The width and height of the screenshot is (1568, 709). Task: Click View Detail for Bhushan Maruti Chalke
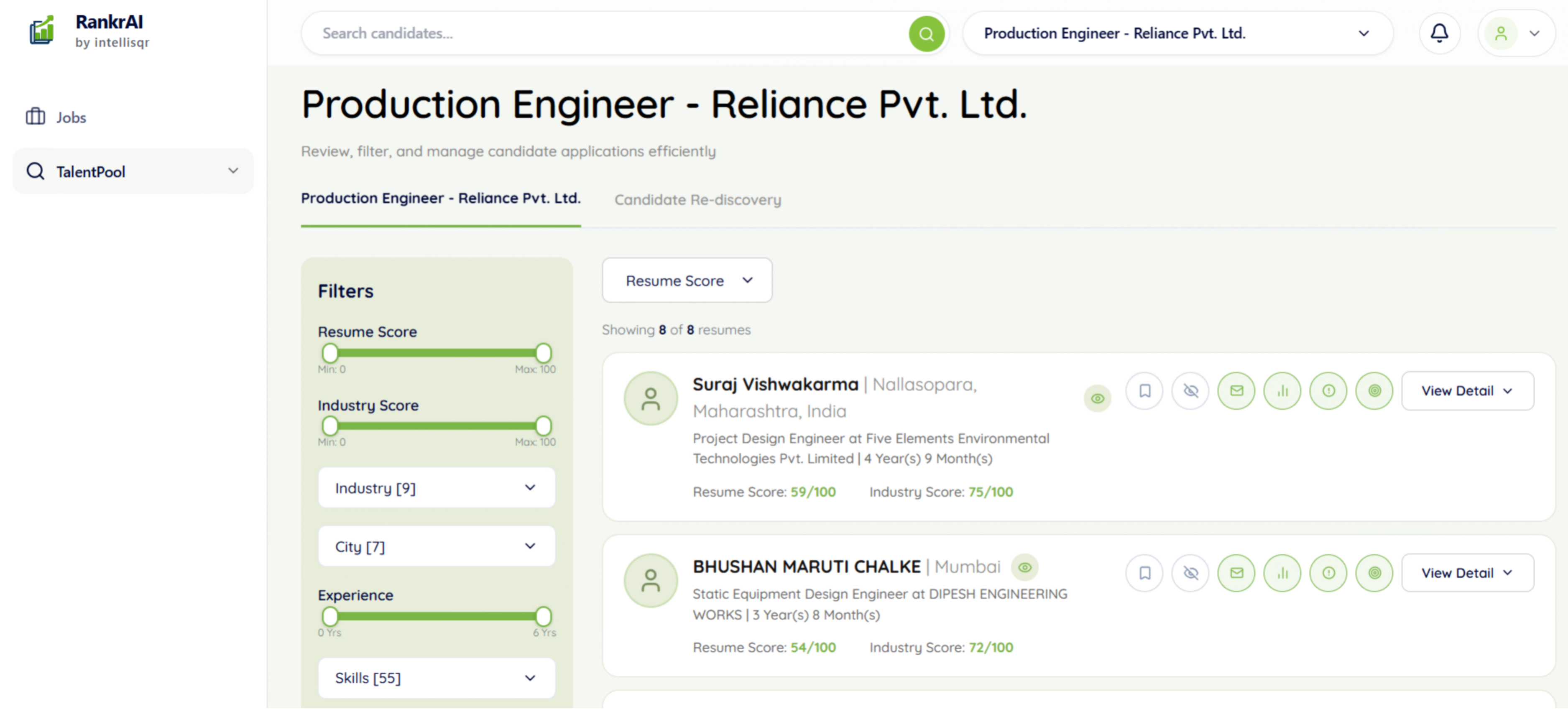(1467, 573)
